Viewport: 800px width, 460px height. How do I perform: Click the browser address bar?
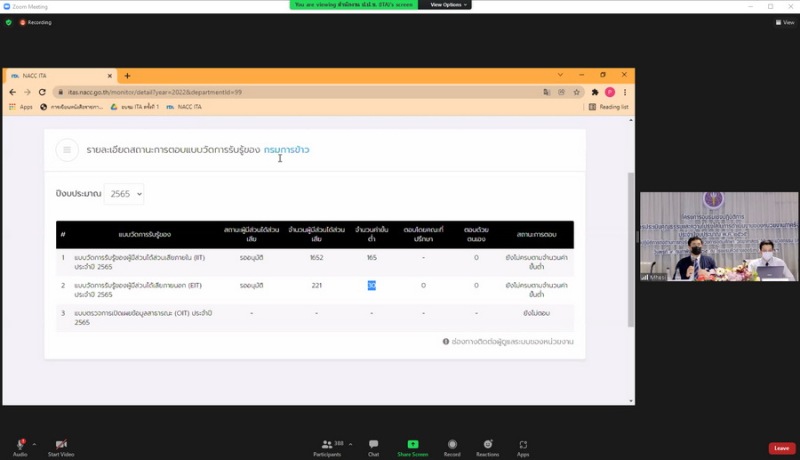pos(300,92)
